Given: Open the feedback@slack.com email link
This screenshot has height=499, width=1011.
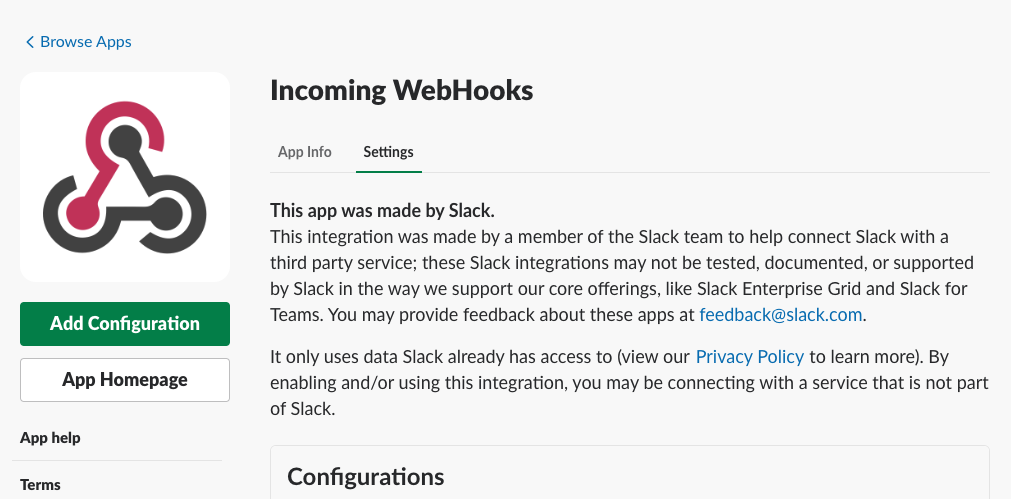Looking at the screenshot, I should click(x=780, y=315).
